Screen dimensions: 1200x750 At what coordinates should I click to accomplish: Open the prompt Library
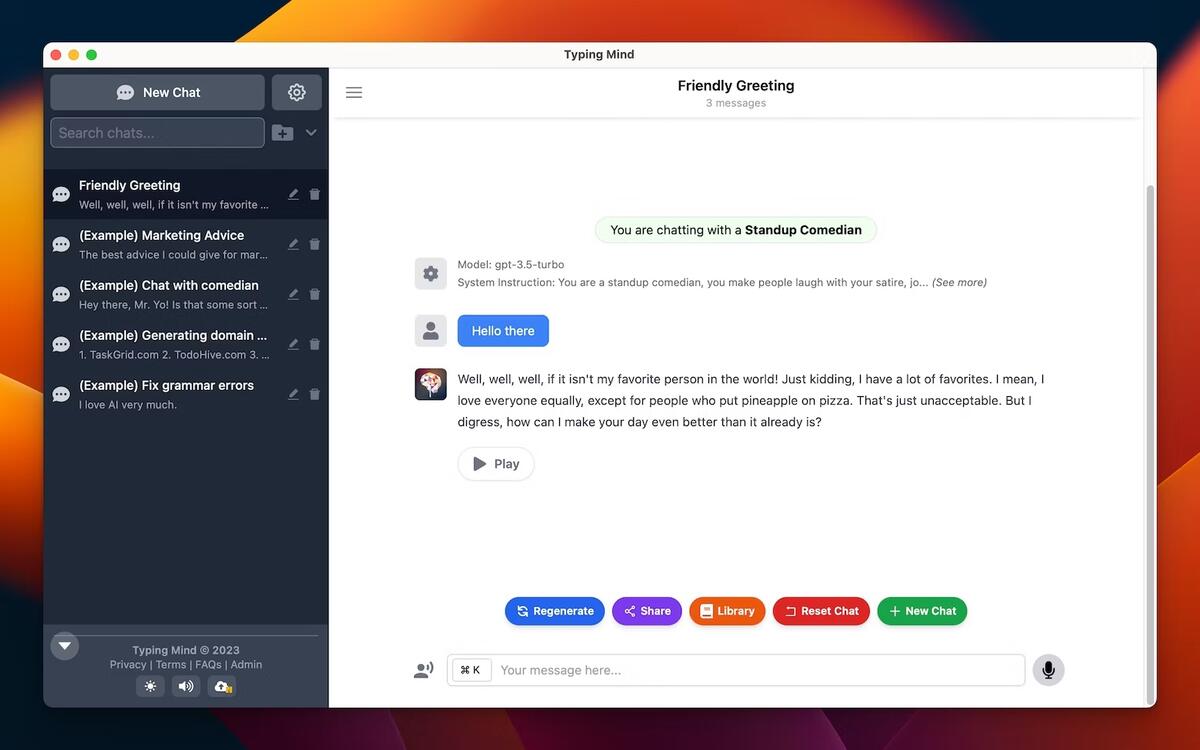(x=727, y=611)
